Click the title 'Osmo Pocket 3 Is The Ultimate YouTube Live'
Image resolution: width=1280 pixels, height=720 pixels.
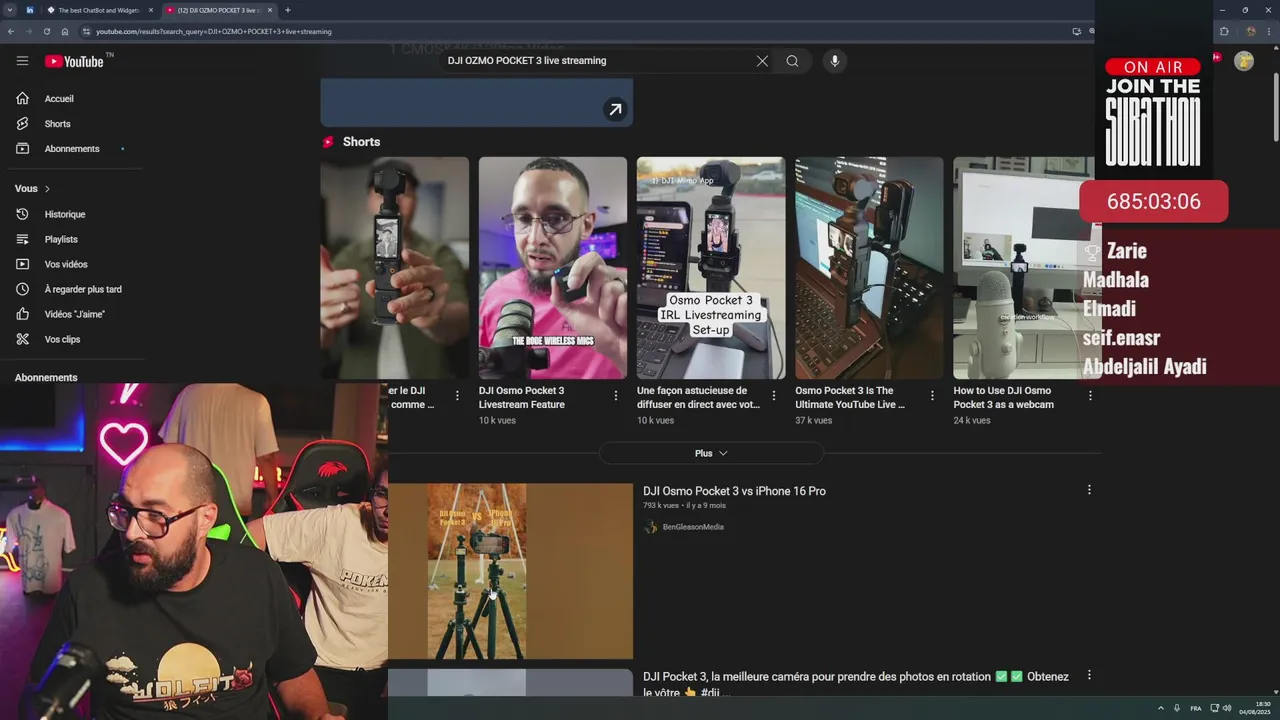click(x=850, y=398)
